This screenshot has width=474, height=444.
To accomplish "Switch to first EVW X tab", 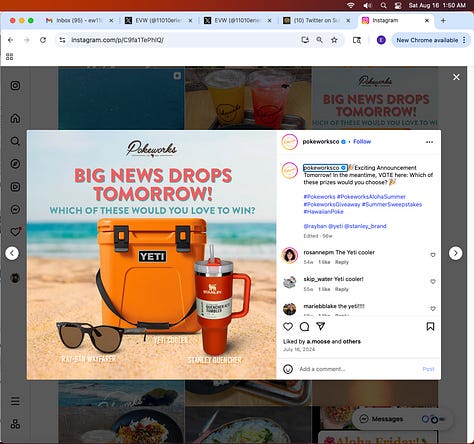I will pos(158,20).
